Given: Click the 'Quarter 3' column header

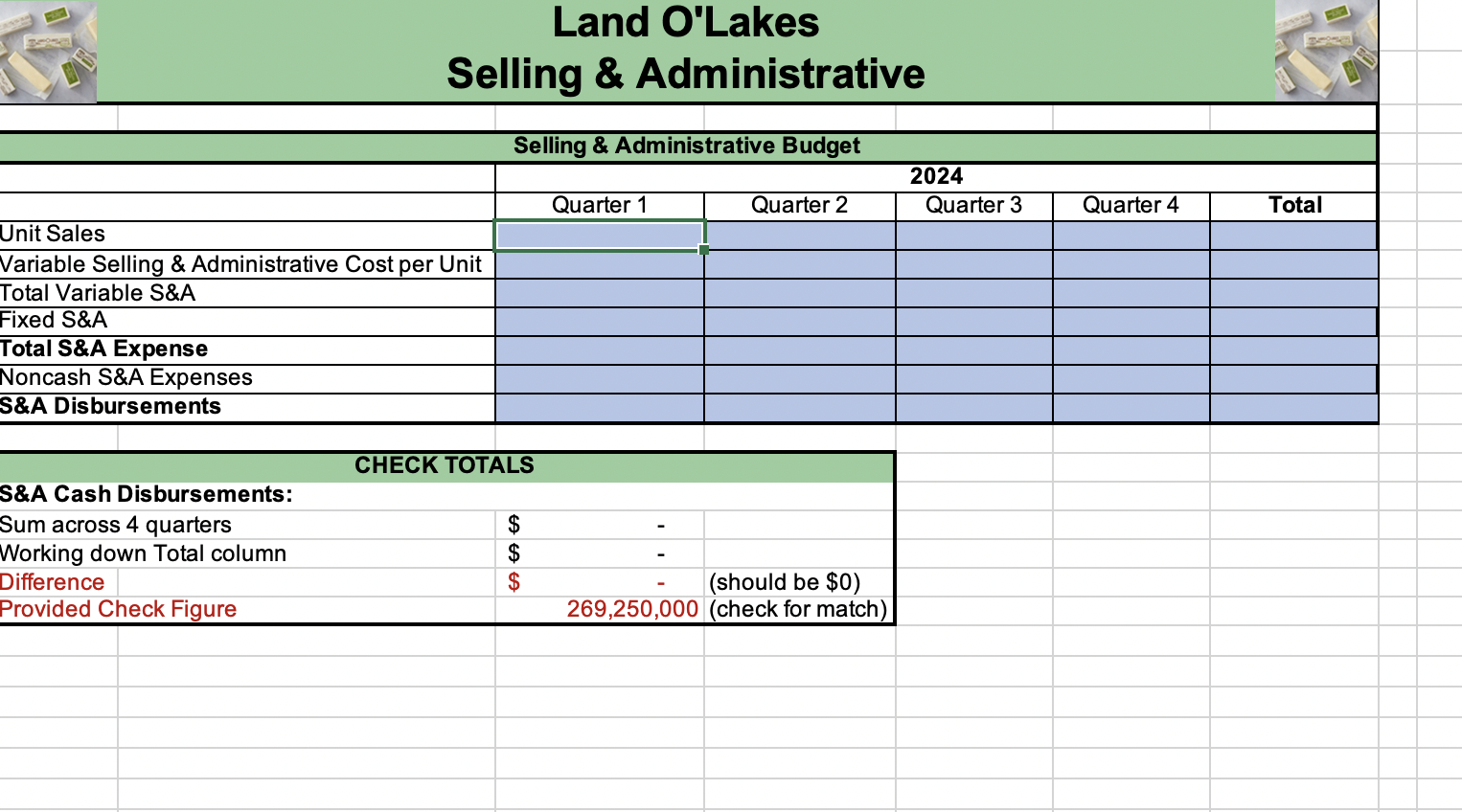Looking at the screenshot, I should point(973,205).
